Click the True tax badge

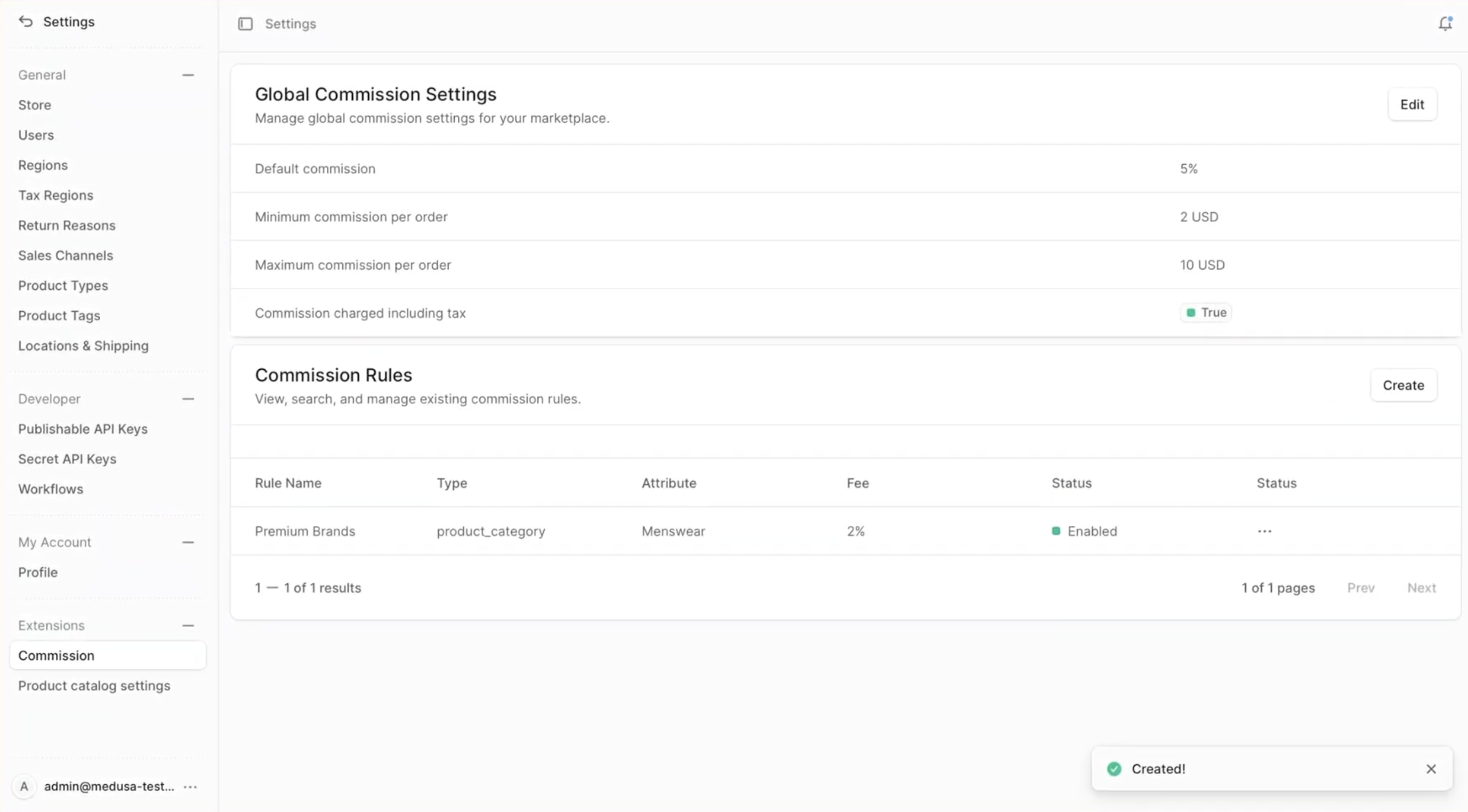1206,313
